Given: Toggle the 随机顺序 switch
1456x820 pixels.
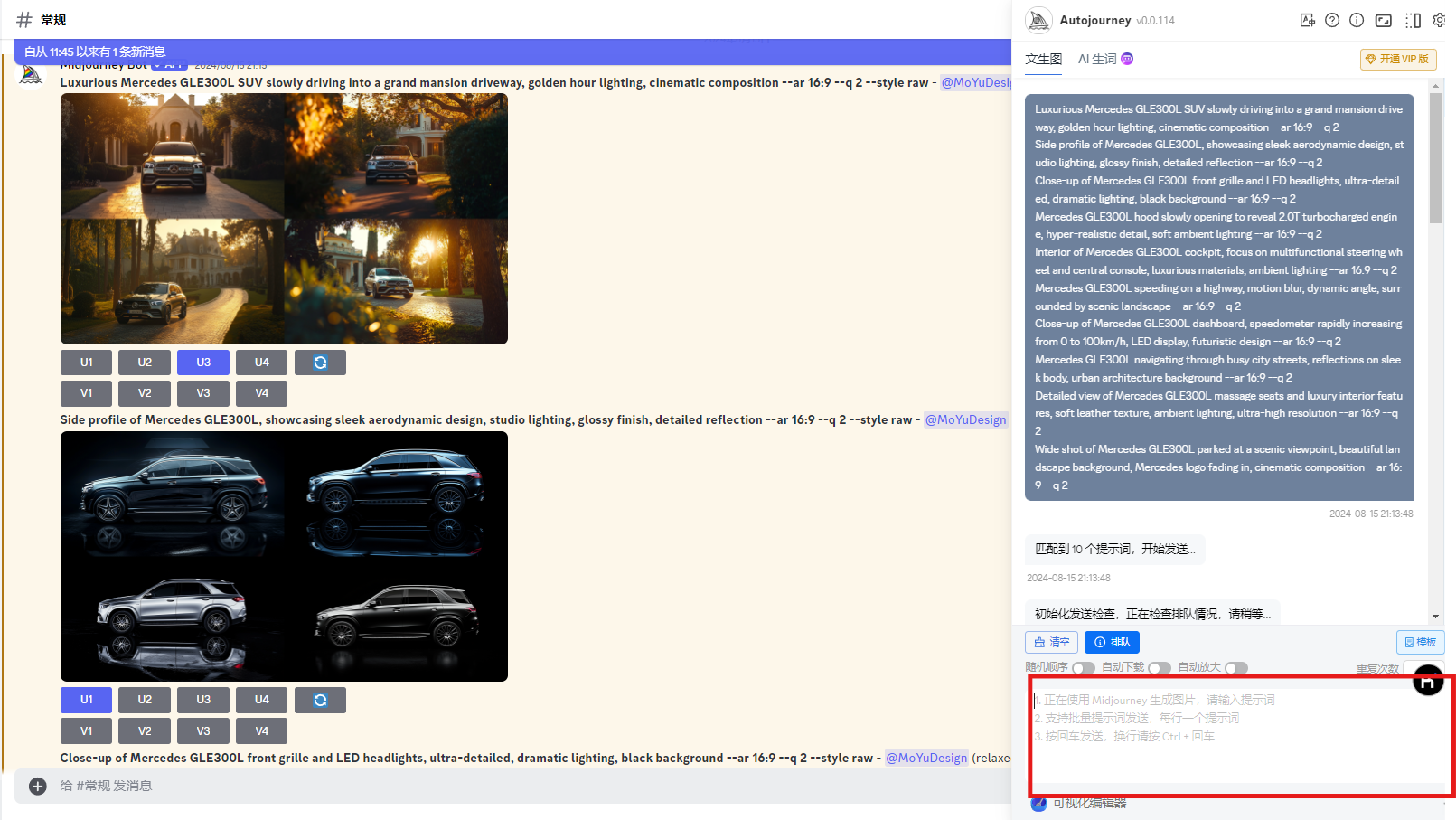Looking at the screenshot, I should 1083,668.
